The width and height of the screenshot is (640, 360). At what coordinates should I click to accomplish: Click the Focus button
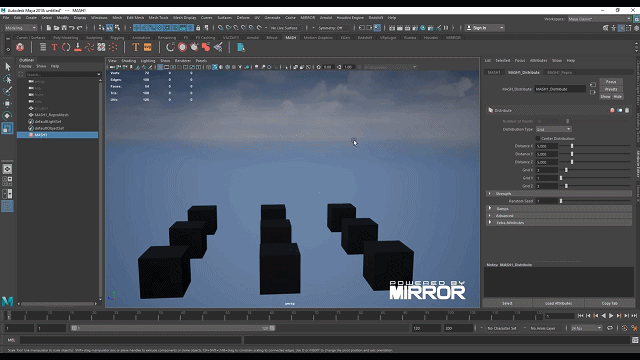pyautogui.click(x=611, y=82)
